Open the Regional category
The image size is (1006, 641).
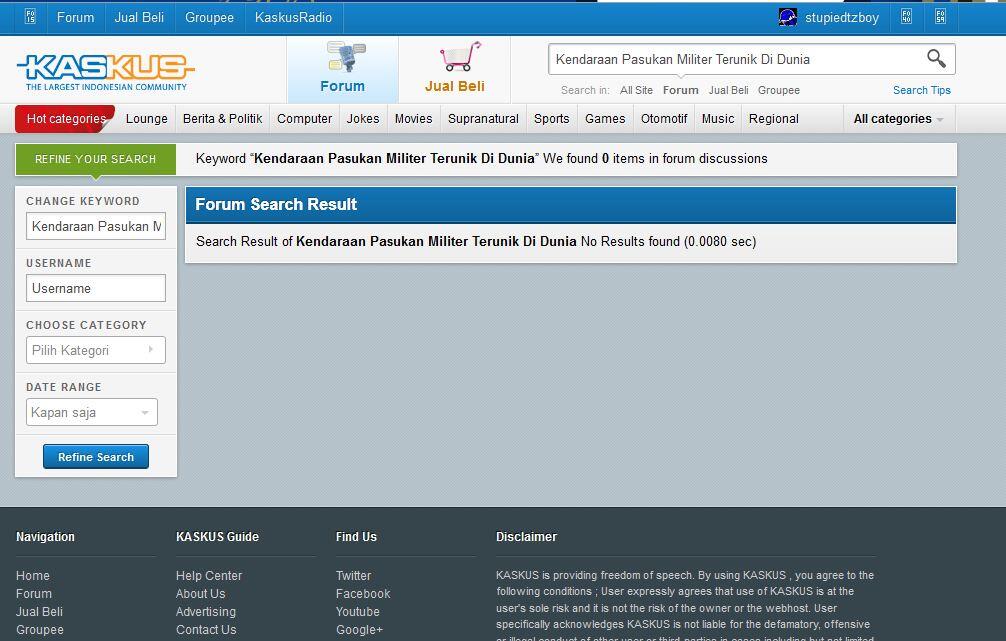point(773,119)
